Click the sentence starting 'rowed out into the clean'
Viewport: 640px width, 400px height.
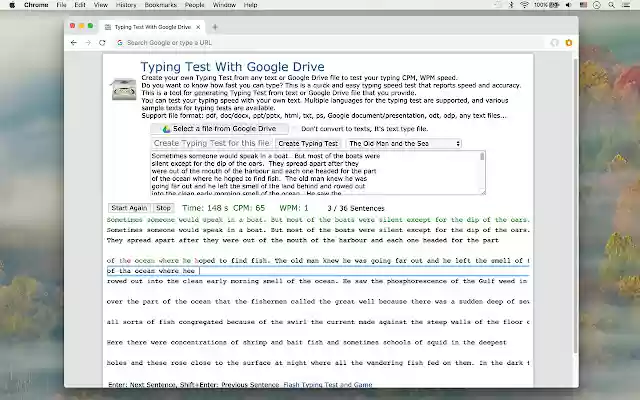click(318, 281)
